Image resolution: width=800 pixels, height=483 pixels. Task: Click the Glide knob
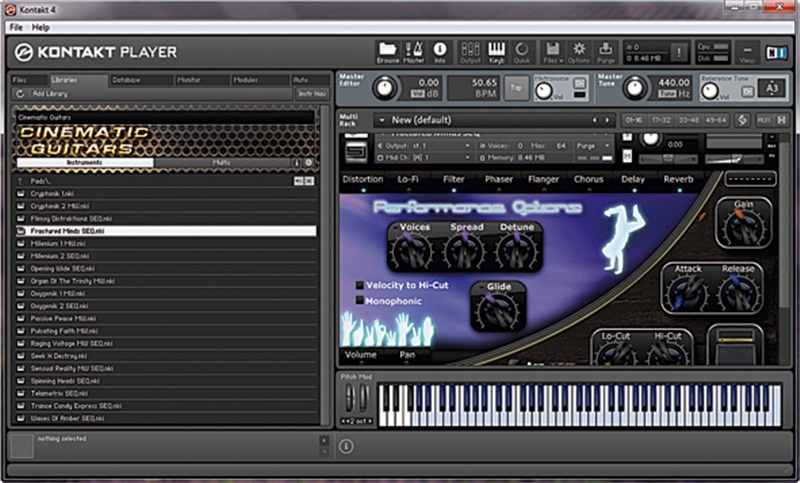(x=498, y=311)
